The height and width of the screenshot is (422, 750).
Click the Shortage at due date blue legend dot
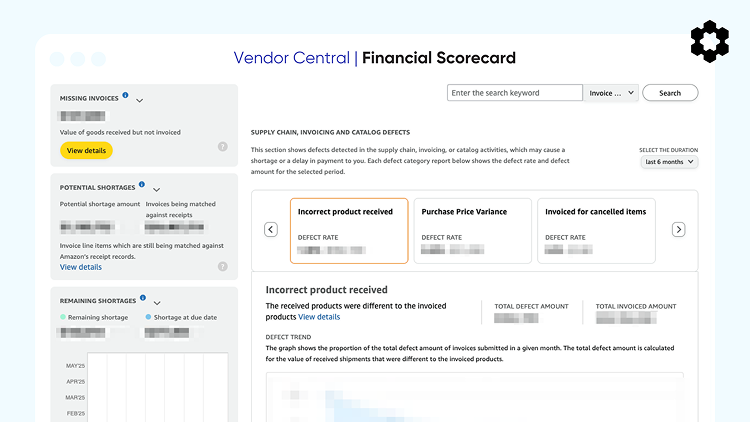coord(148,317)
